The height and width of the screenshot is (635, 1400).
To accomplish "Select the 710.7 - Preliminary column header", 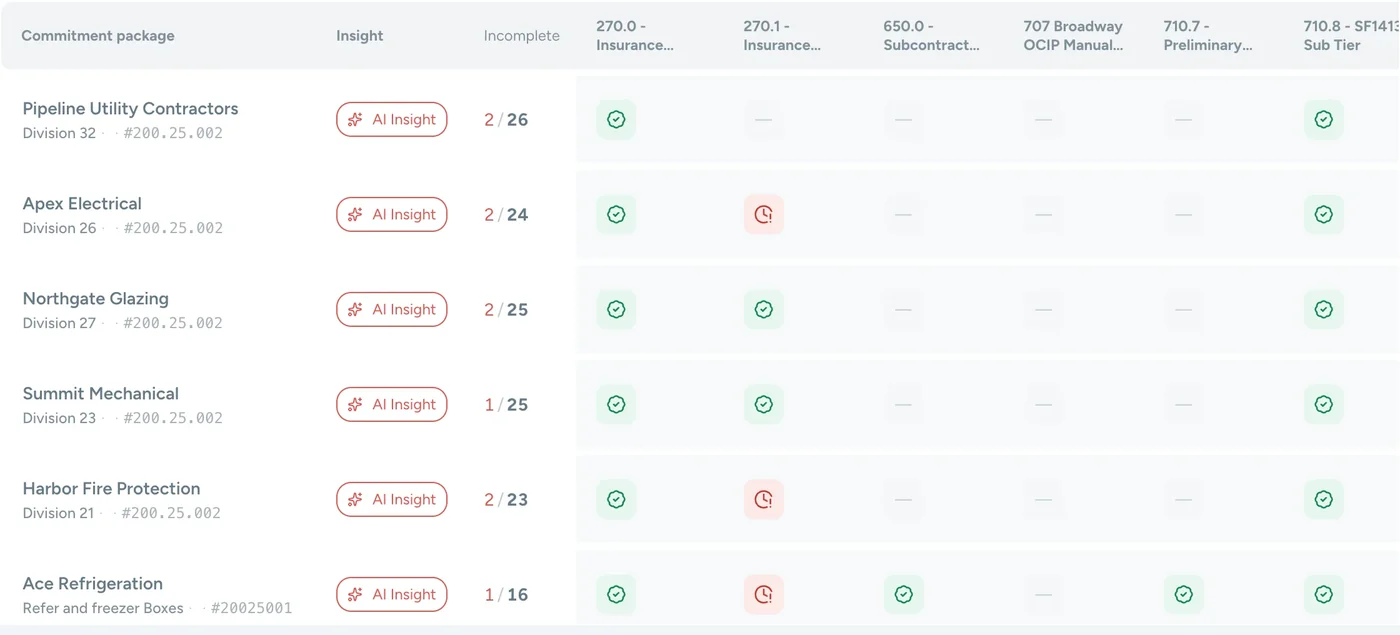I will coord(1208,36).
